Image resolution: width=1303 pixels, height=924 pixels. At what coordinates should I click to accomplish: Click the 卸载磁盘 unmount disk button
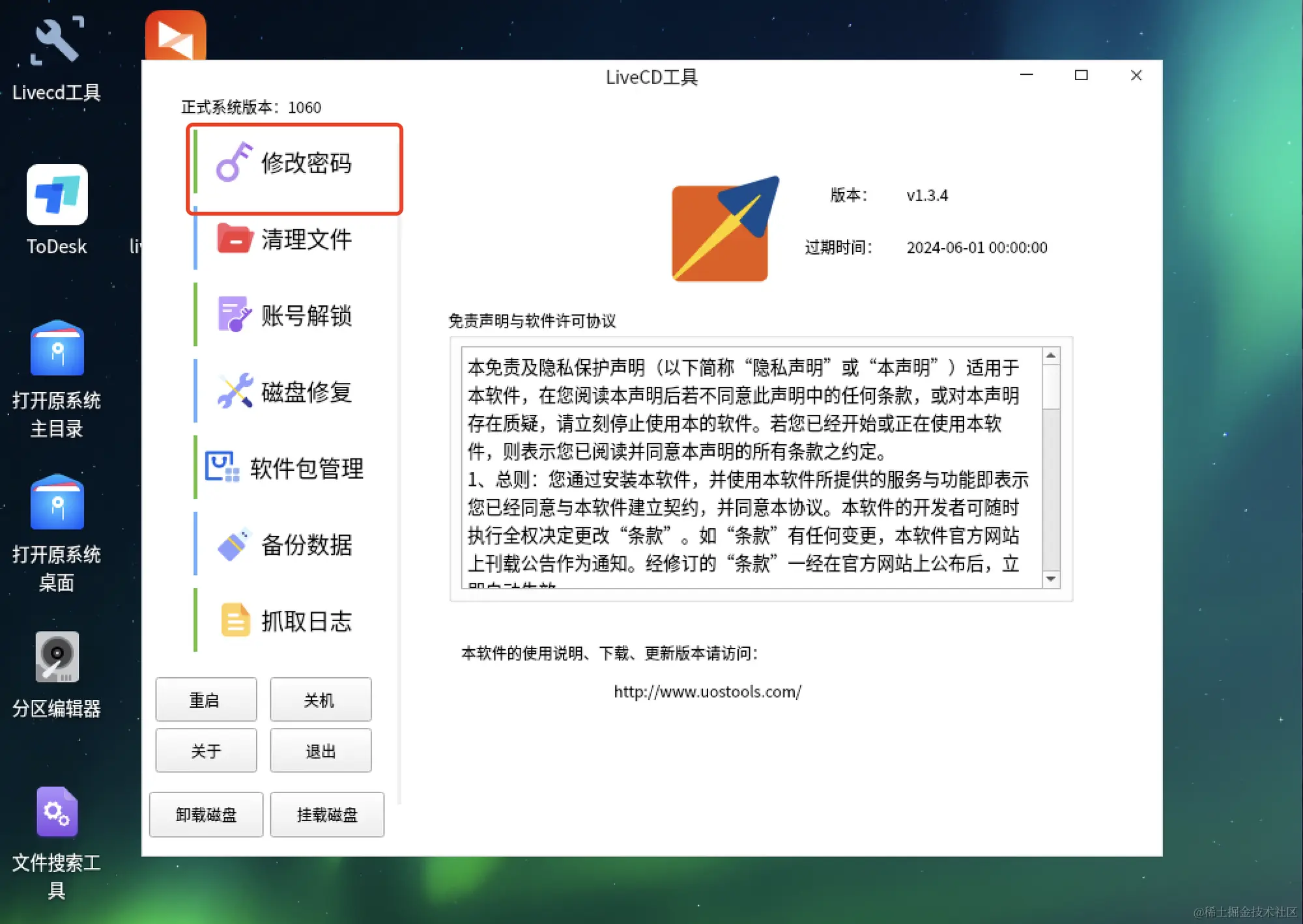pyautogui.click(x=206, y=815)
